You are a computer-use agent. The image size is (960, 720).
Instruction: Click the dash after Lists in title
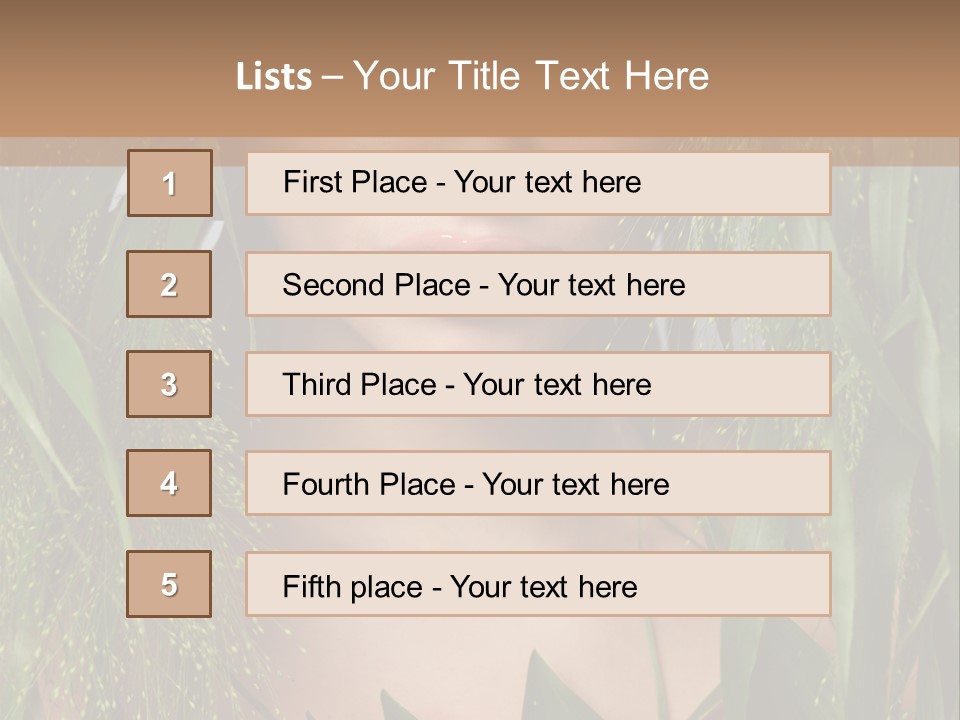point(332,77)
